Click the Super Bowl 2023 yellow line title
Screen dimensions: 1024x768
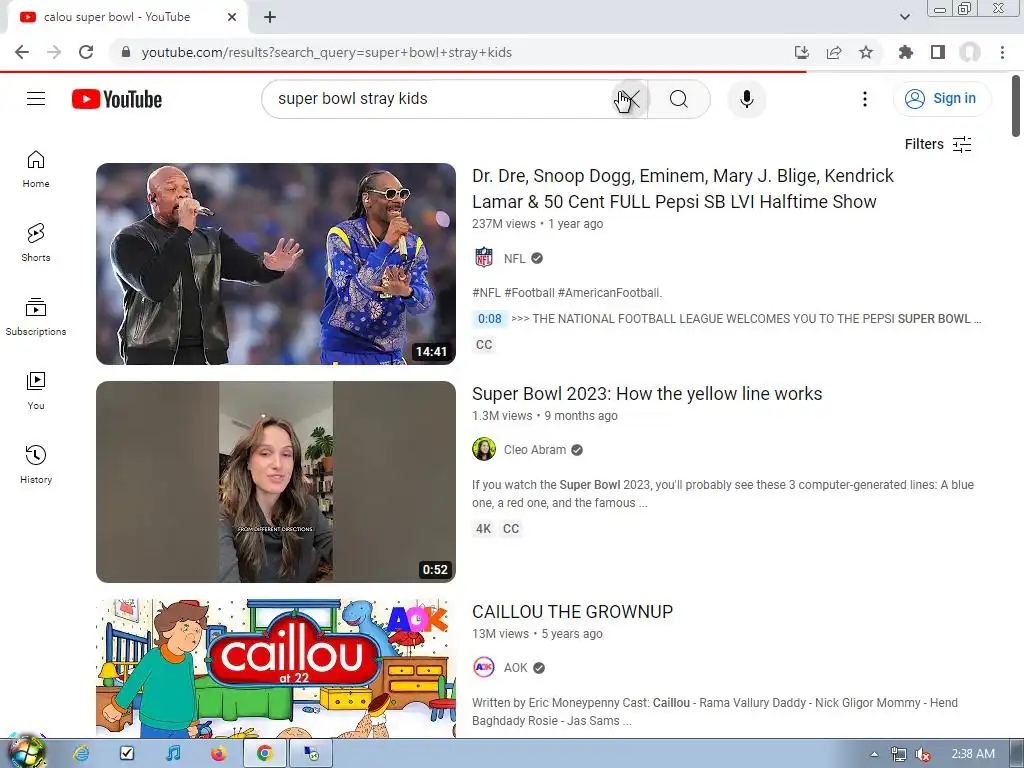tap(647, 394)
